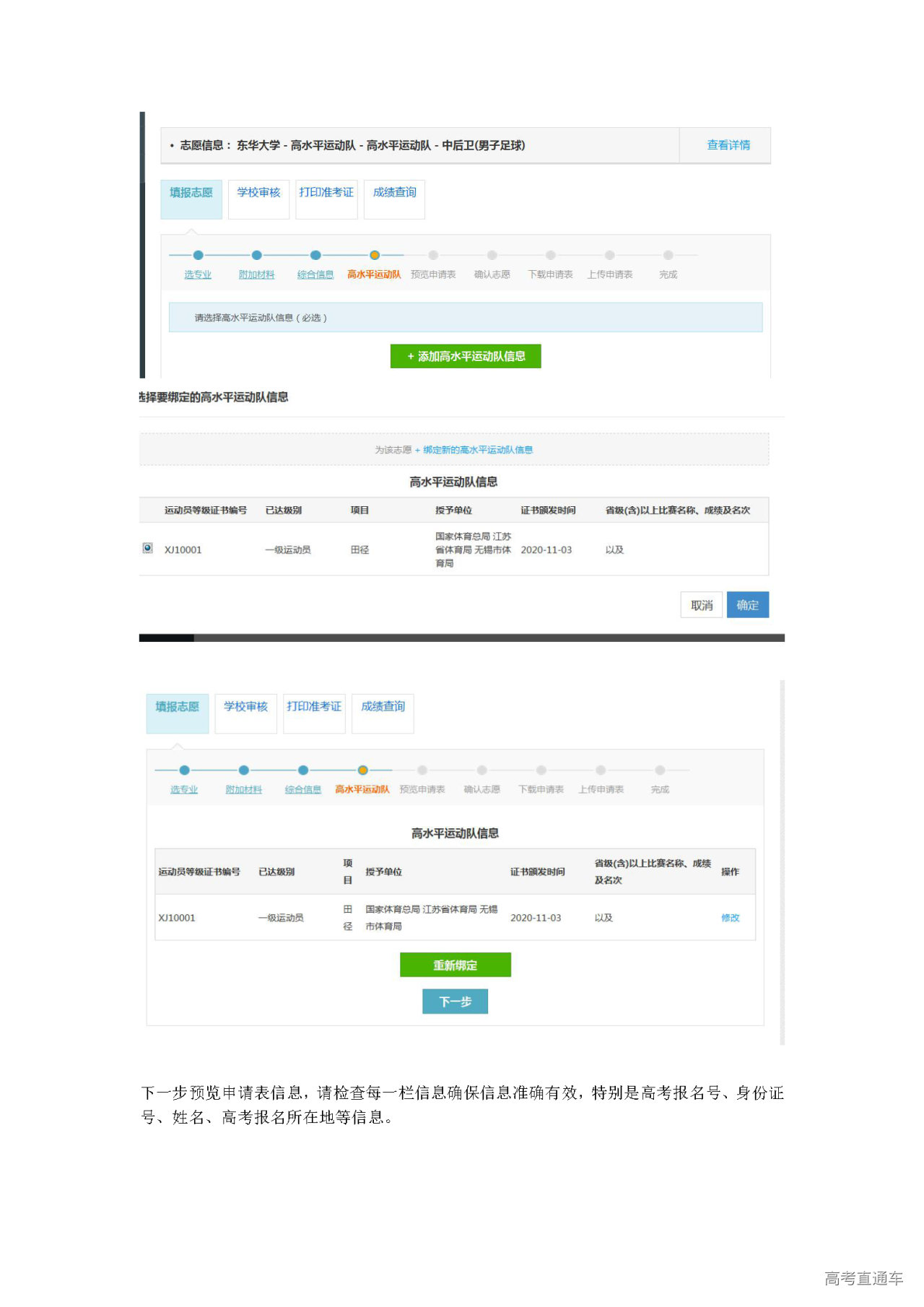The height and width of the screenshot is (1307, 924).
Task: Click 附加材料 step dot in top progress bar
Action: coord(256,255)
